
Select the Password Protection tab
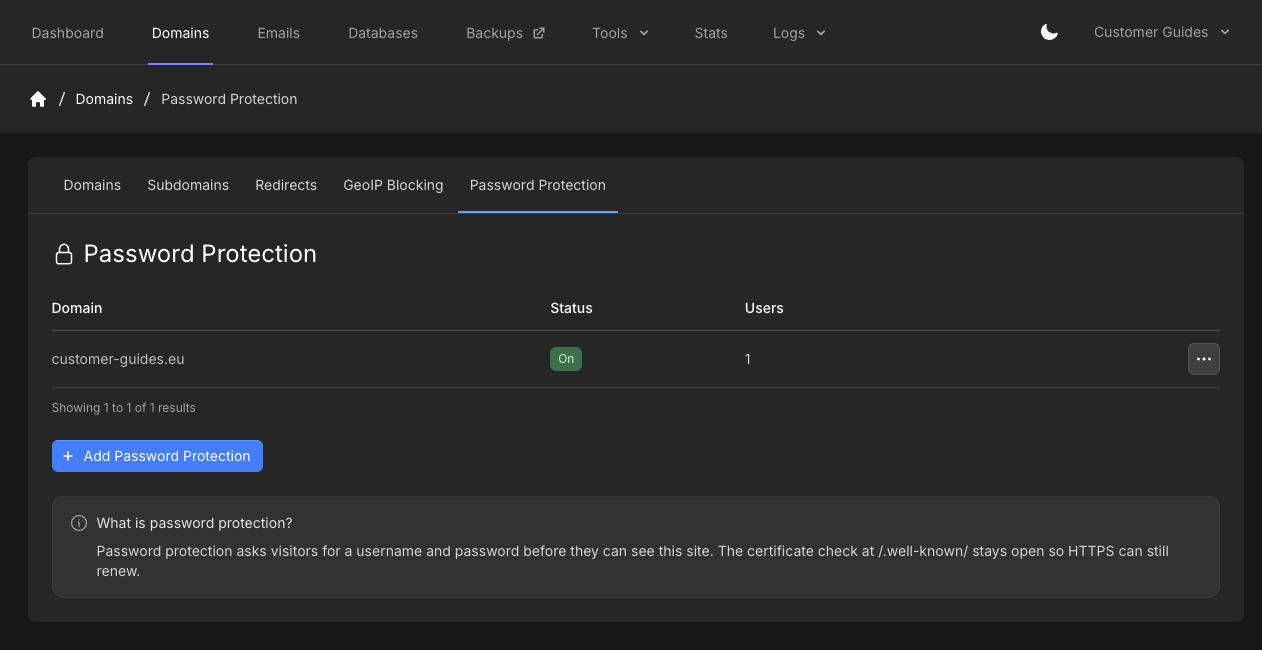tap(538, 185)
